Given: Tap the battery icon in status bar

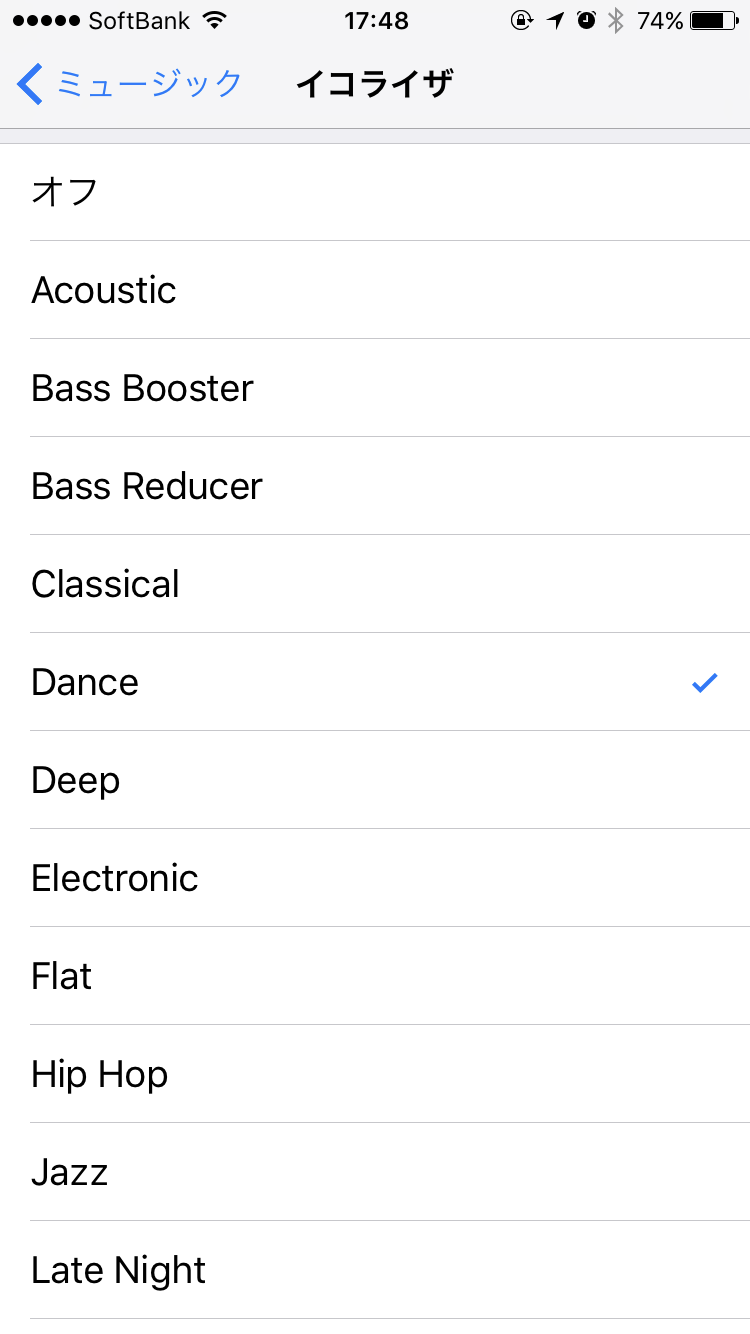Looking at the screenshot, I should point(714,20).
